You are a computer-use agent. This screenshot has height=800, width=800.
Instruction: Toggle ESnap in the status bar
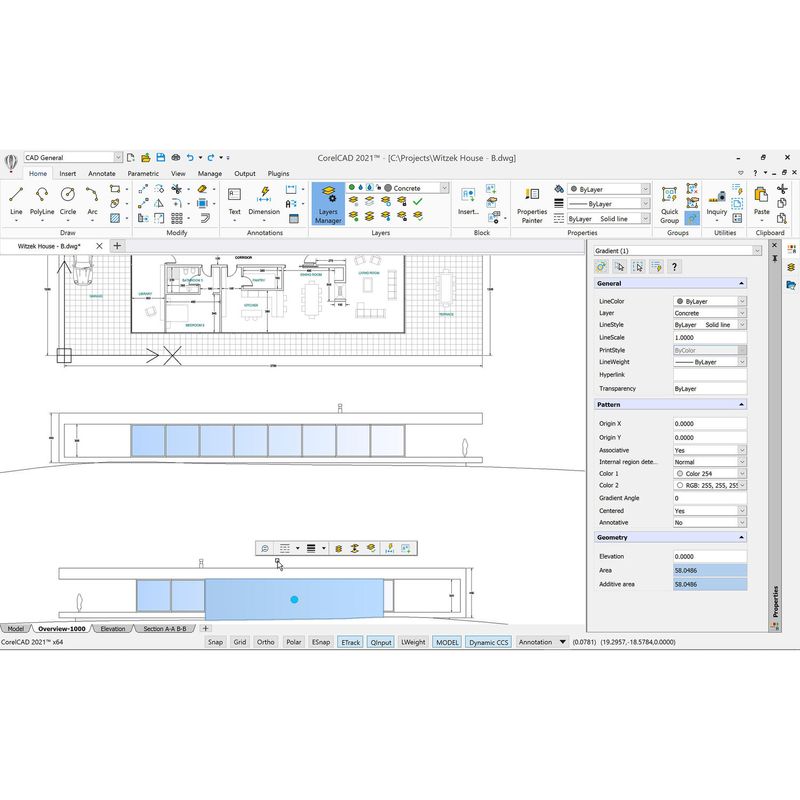321,642
